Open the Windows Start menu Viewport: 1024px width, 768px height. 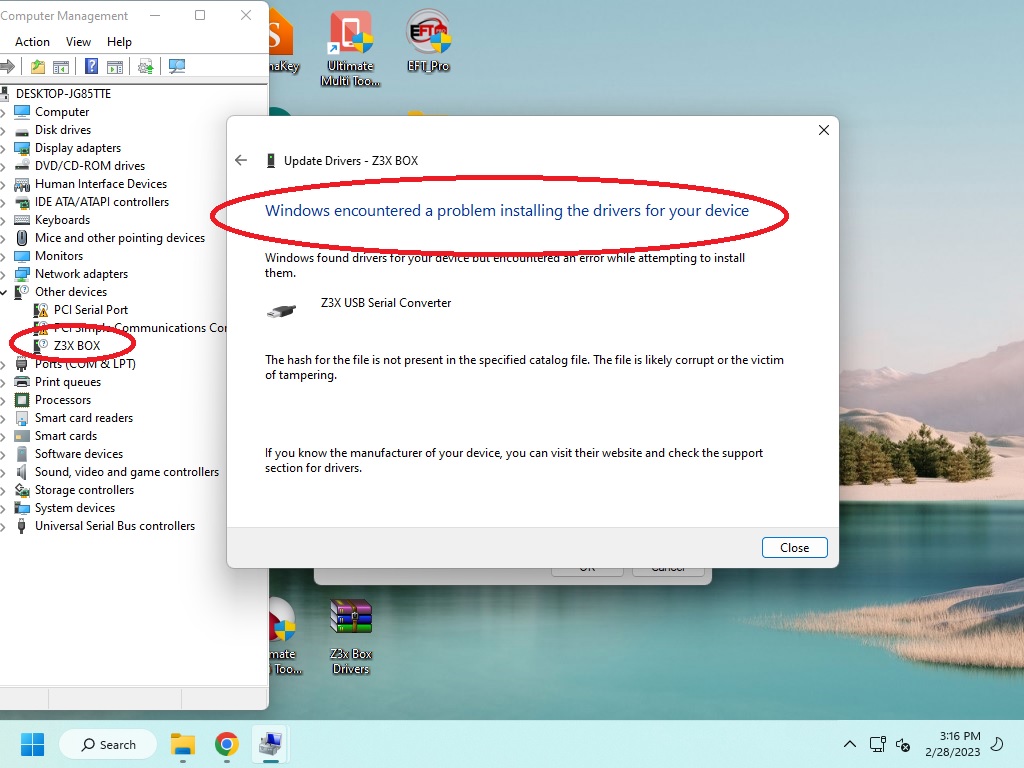tap(32, 744)
